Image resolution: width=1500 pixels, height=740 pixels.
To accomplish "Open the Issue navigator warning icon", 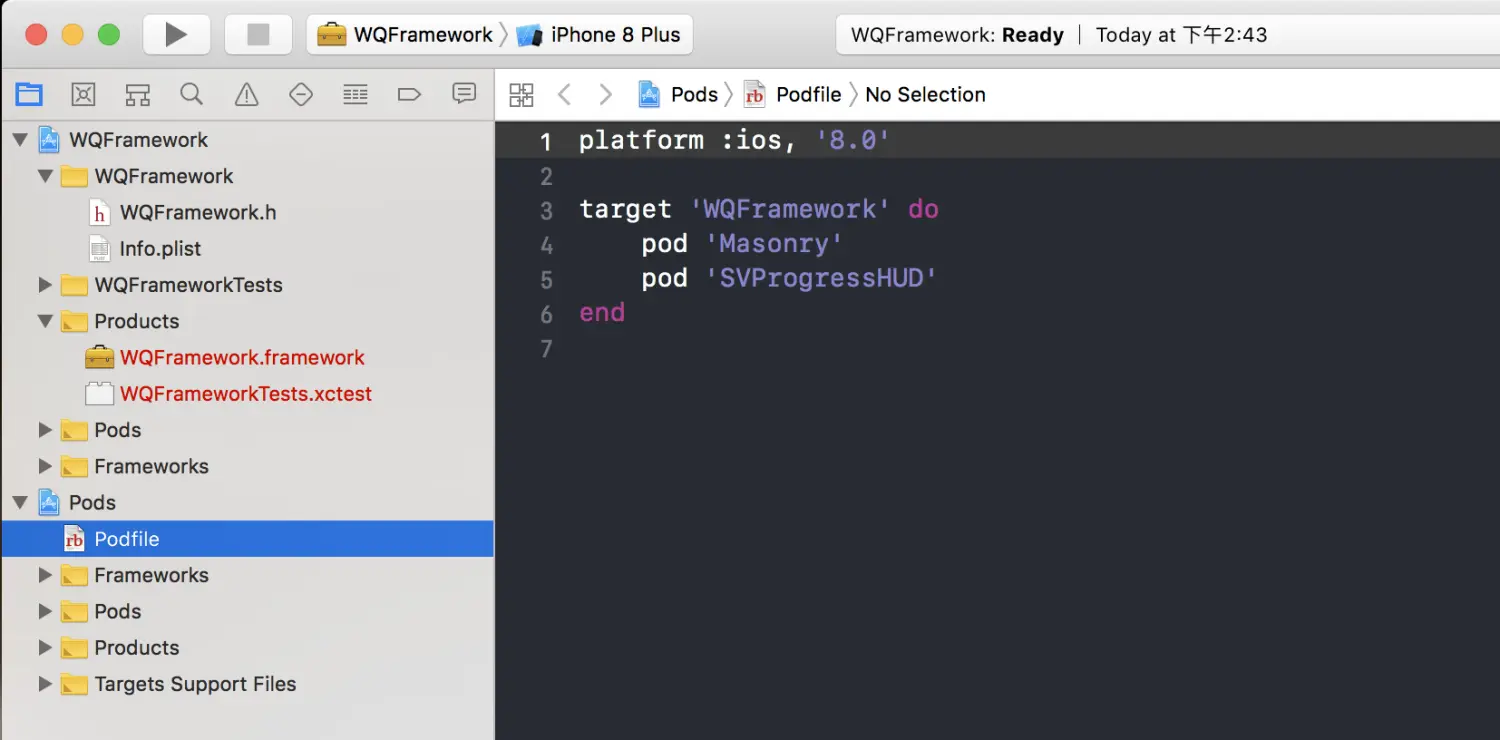I will click(246, 95).
